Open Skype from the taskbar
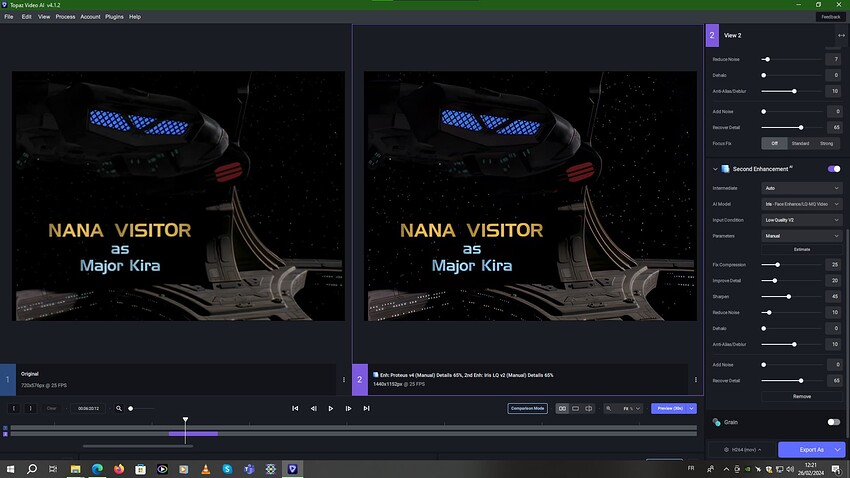The height and width of the screenshot is (478, 850). click(227, 469)
